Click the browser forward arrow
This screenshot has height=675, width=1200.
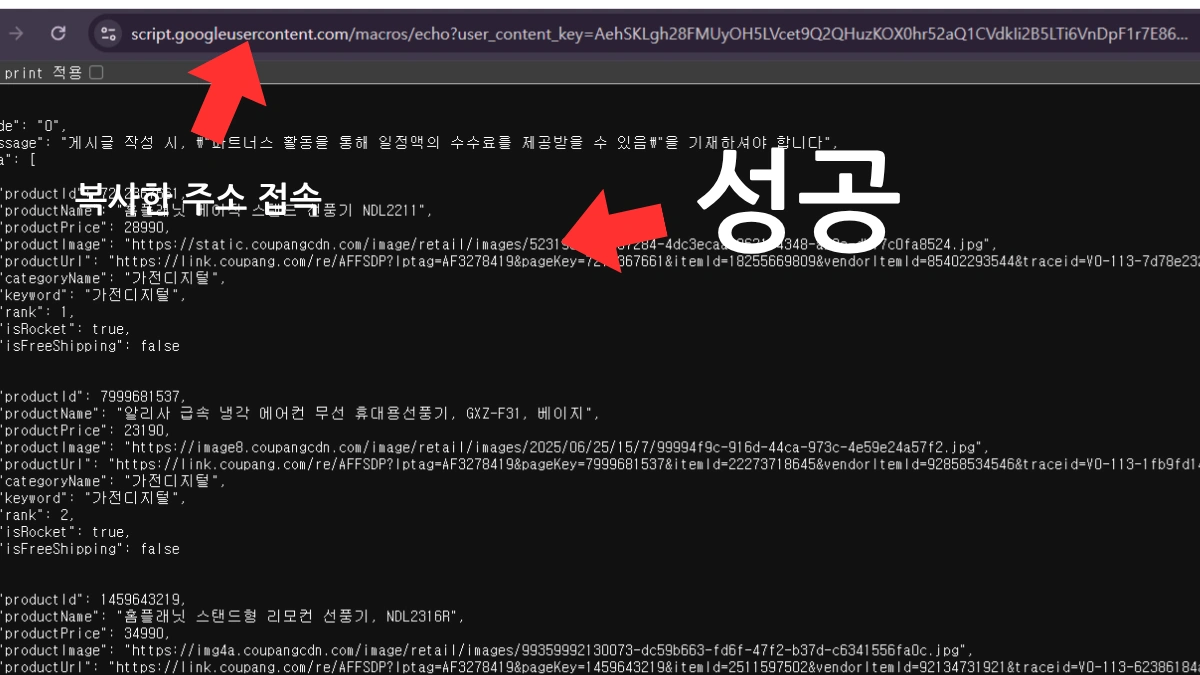click(16, 34)
